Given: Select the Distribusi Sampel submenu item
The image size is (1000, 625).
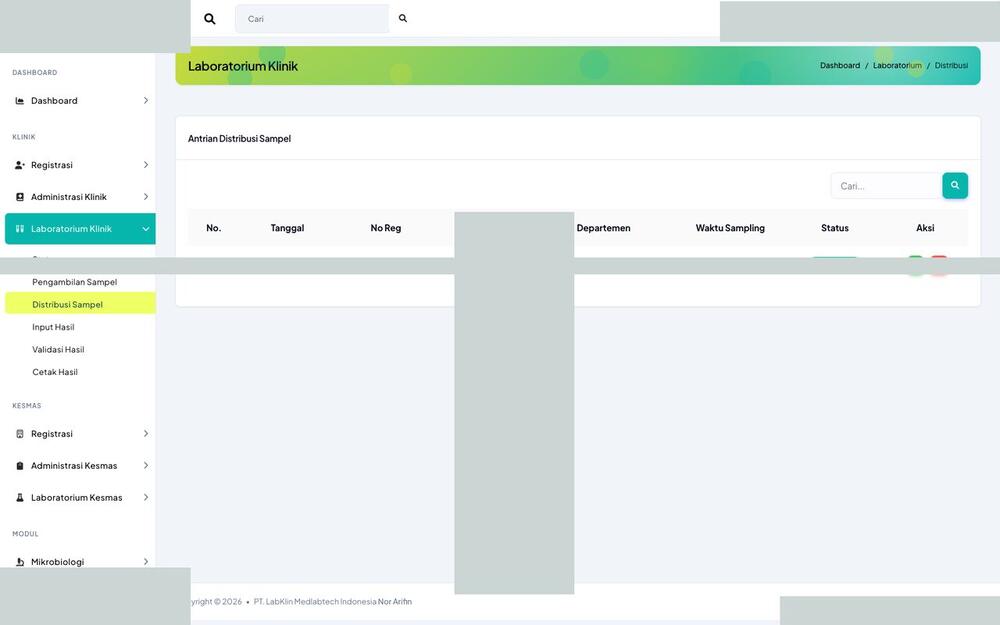Looking at the screenshot, I should click(x=80, y=304).
